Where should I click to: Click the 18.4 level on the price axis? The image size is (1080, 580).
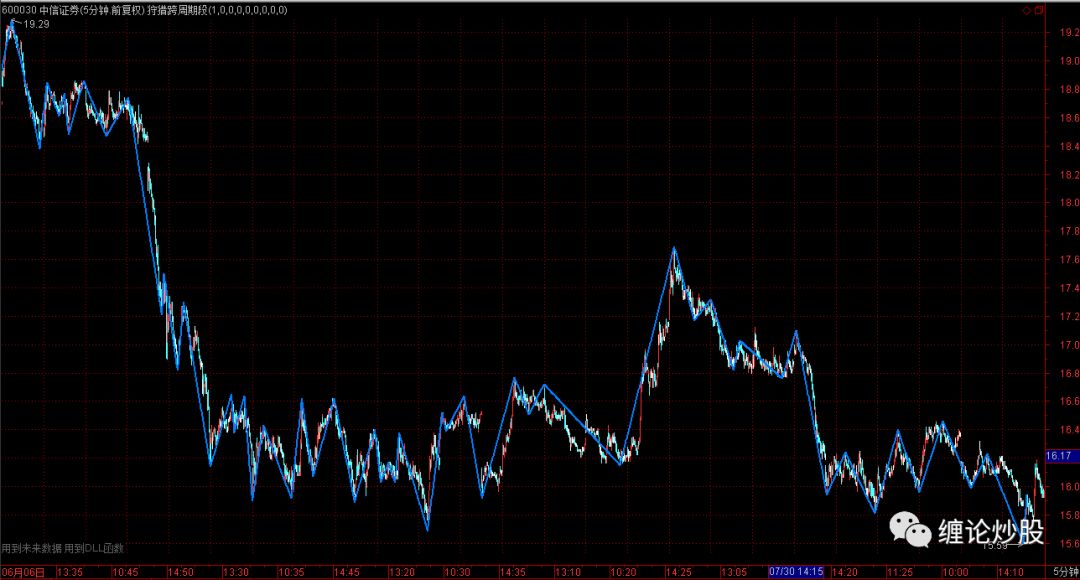(x=1062, y=146)
